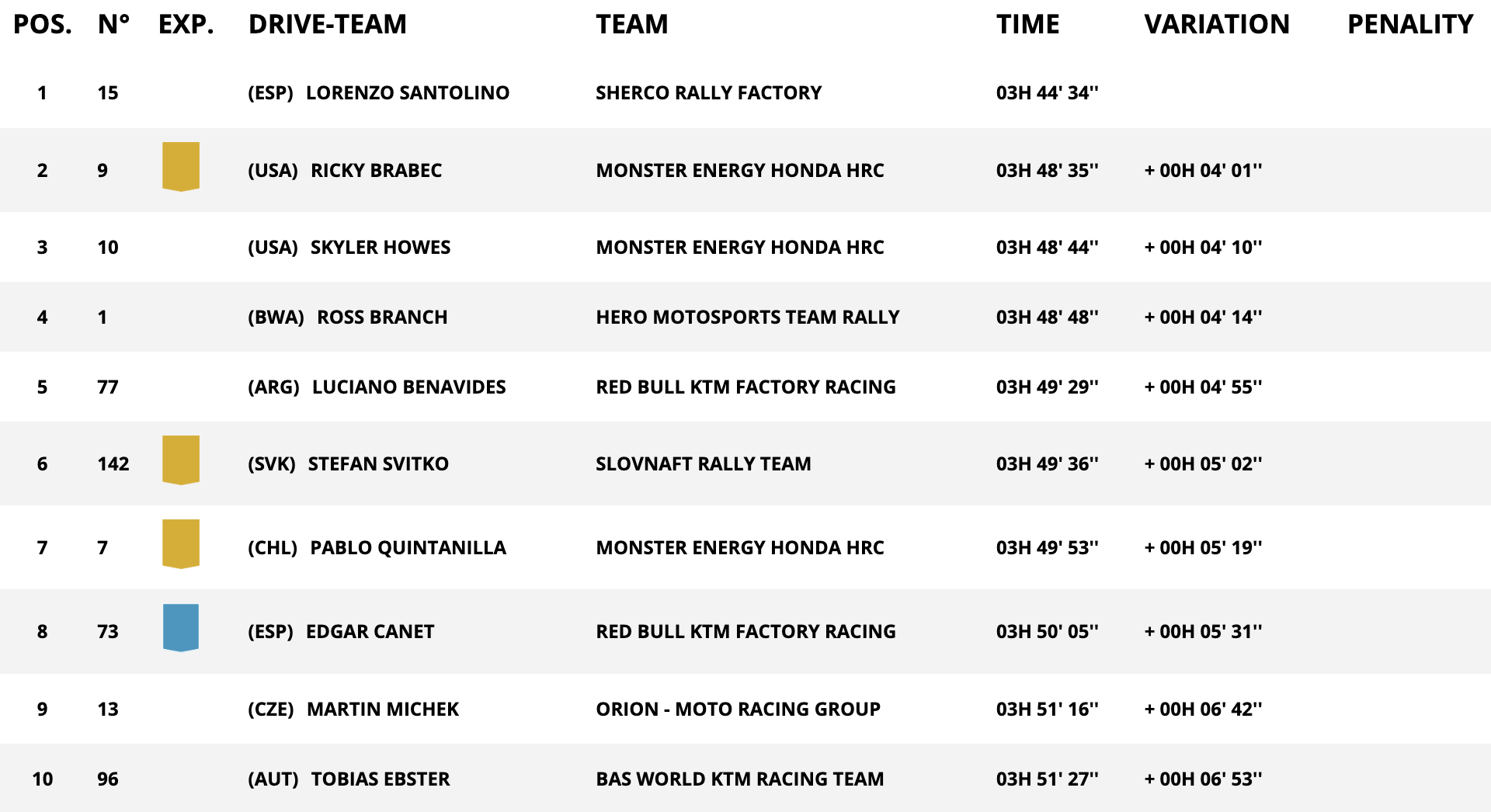Click the POS. column header
This screenshot has height=812, width=1491.
(43, 24)
